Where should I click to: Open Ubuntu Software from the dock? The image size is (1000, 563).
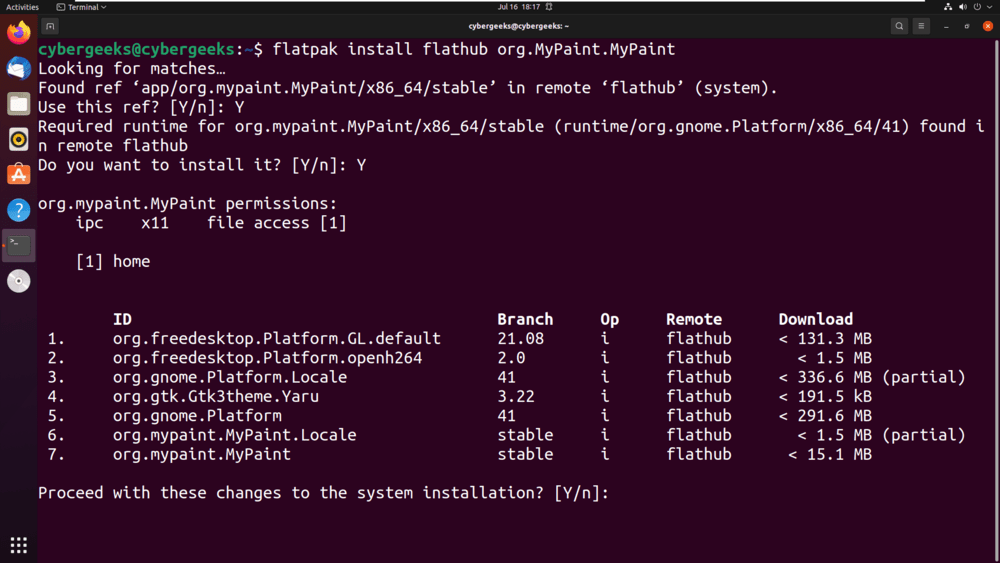click(18, 174)
